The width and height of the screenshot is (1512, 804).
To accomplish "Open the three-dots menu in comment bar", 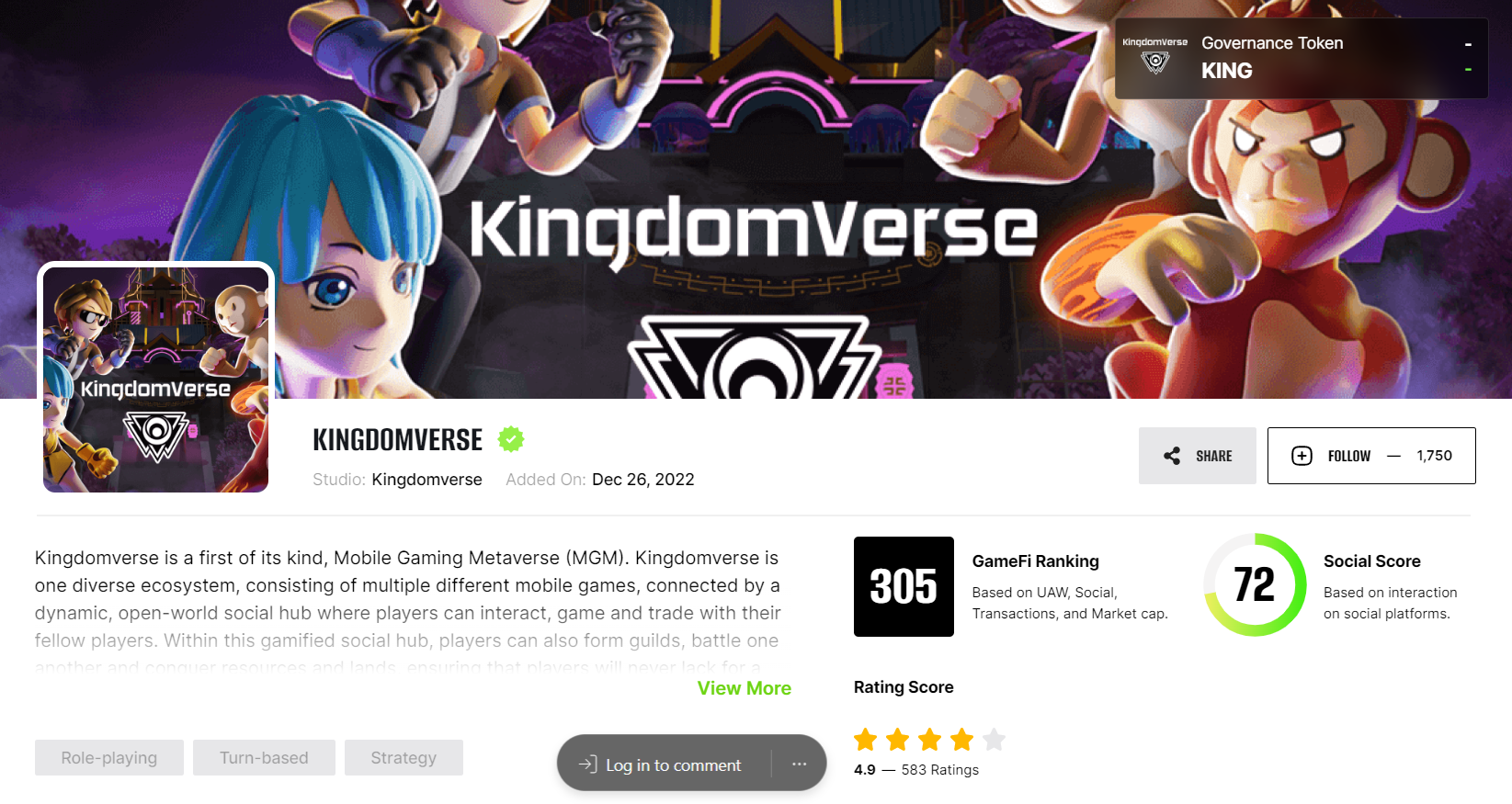I will click(x=799, y=764).
